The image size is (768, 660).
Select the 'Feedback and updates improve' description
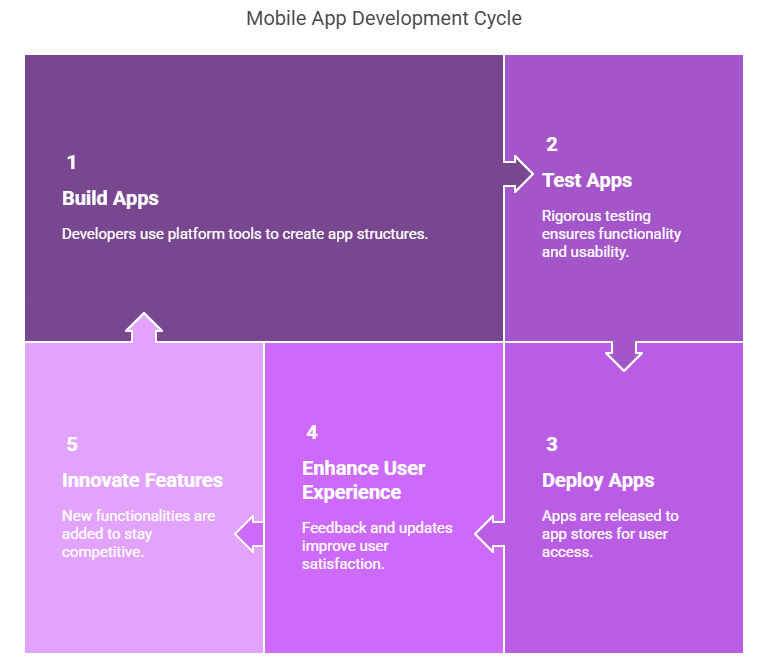click(x=377, y=545)
